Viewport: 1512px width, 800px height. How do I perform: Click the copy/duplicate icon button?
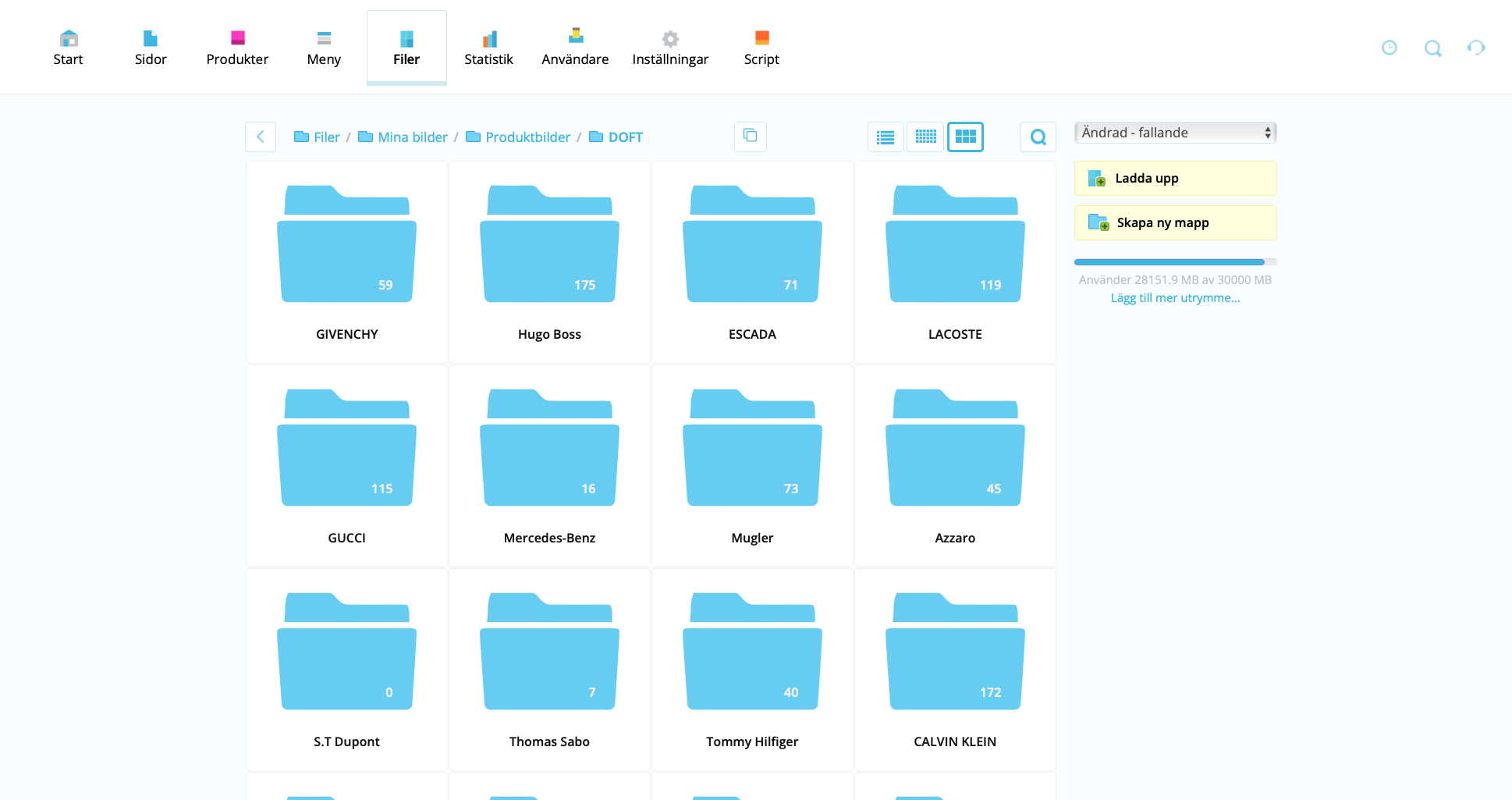[x=751, y=136]
